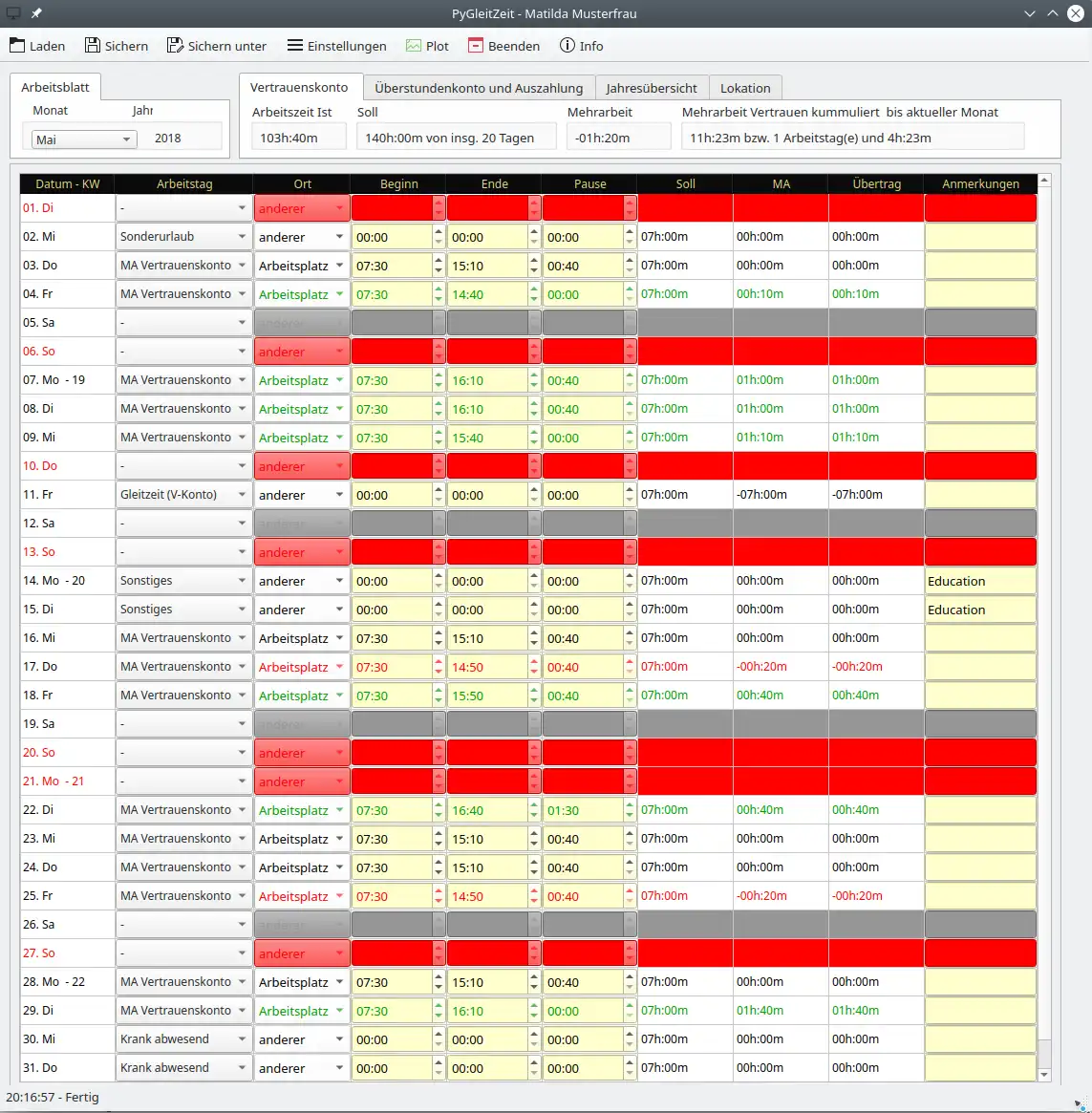Open the Monat dropdown showing Mai
The height and width of the screenshot is (1113, 1092).
[x=83, y=139]
